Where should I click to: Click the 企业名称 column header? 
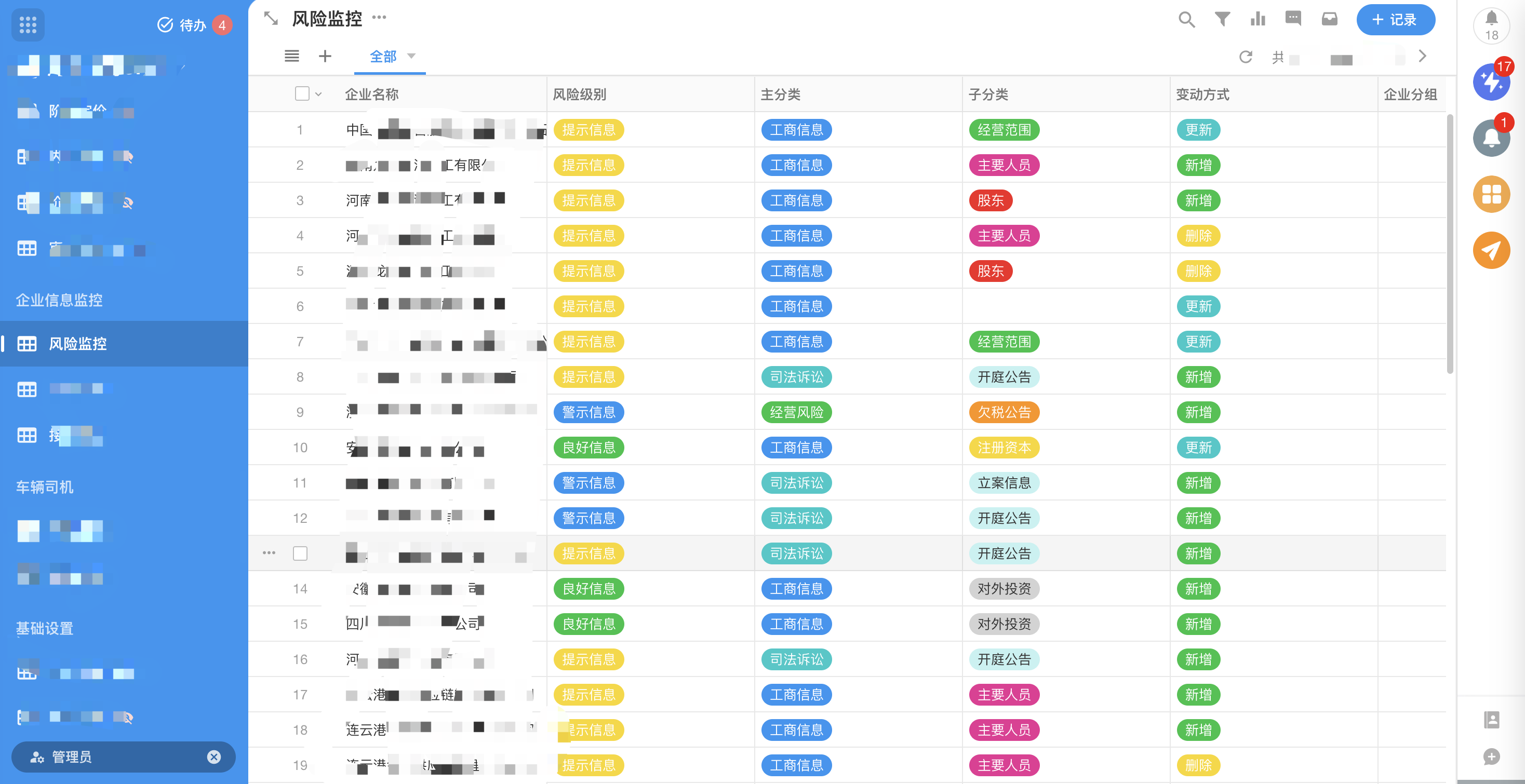pos(372,94)
